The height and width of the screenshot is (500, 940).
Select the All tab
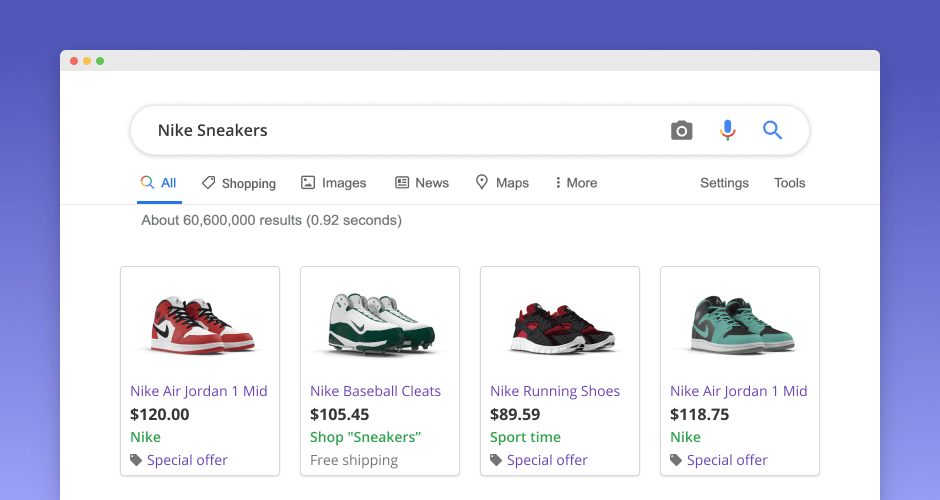(159, 183)
